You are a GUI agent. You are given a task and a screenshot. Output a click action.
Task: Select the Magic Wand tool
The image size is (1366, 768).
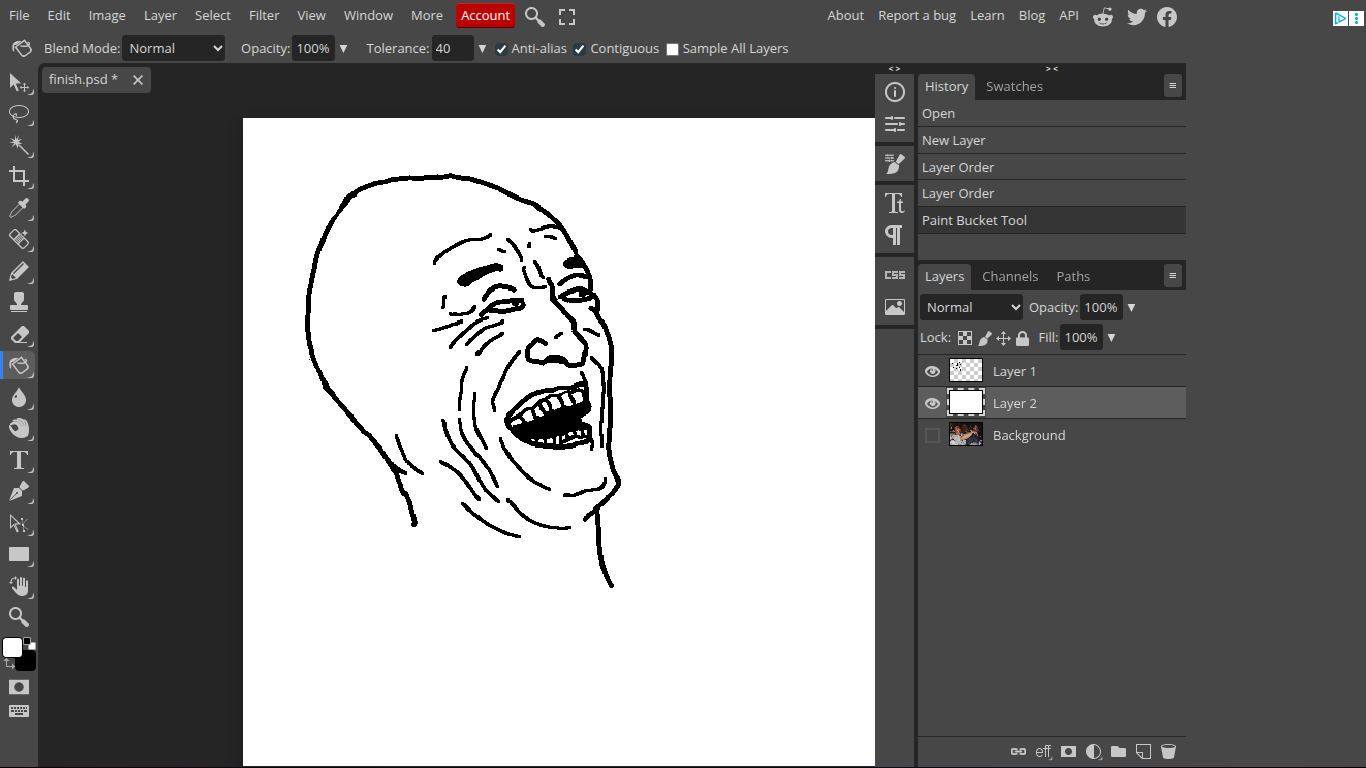[x=19, y=146]
